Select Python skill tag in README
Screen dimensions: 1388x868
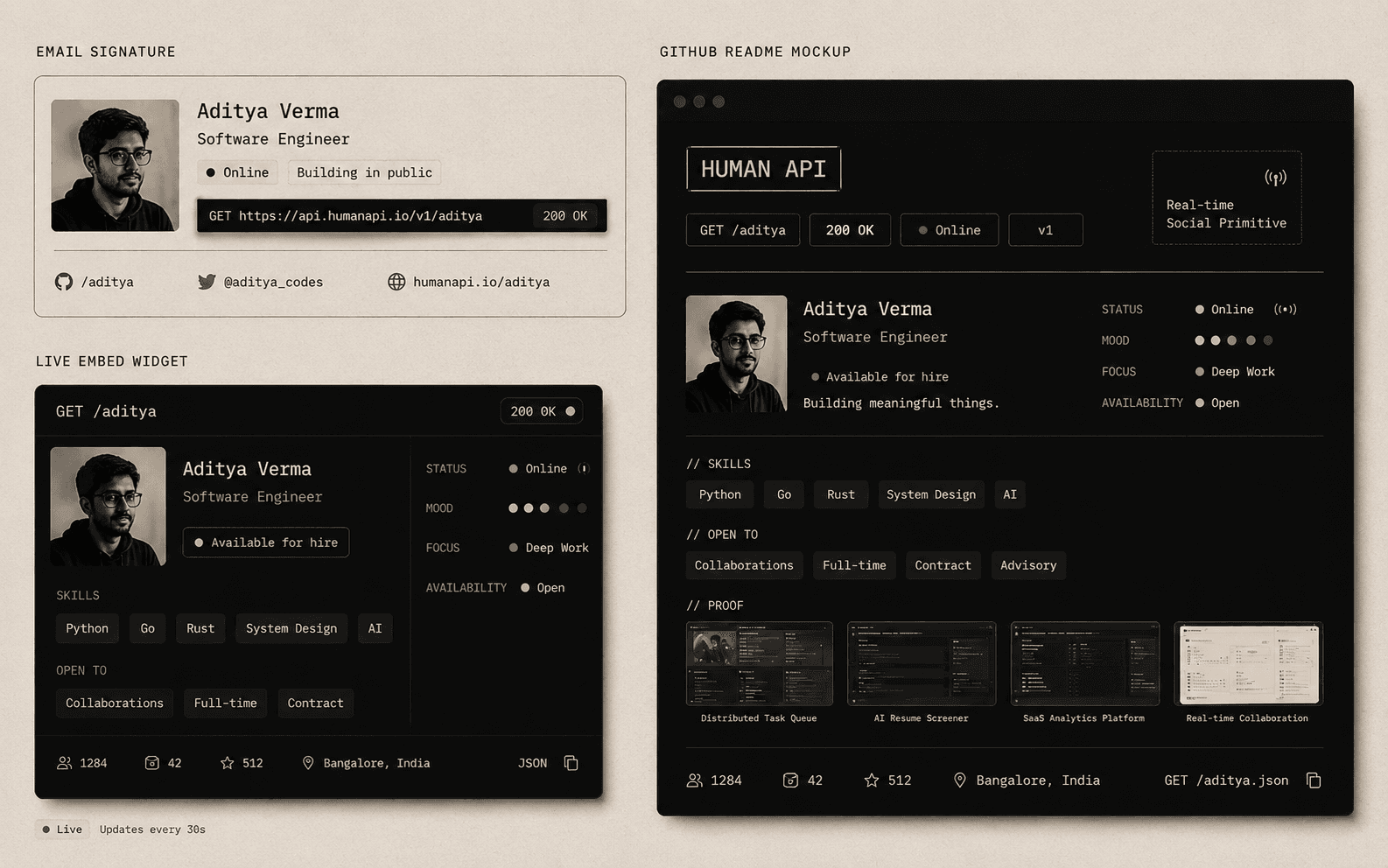click(x=720, y=494)
